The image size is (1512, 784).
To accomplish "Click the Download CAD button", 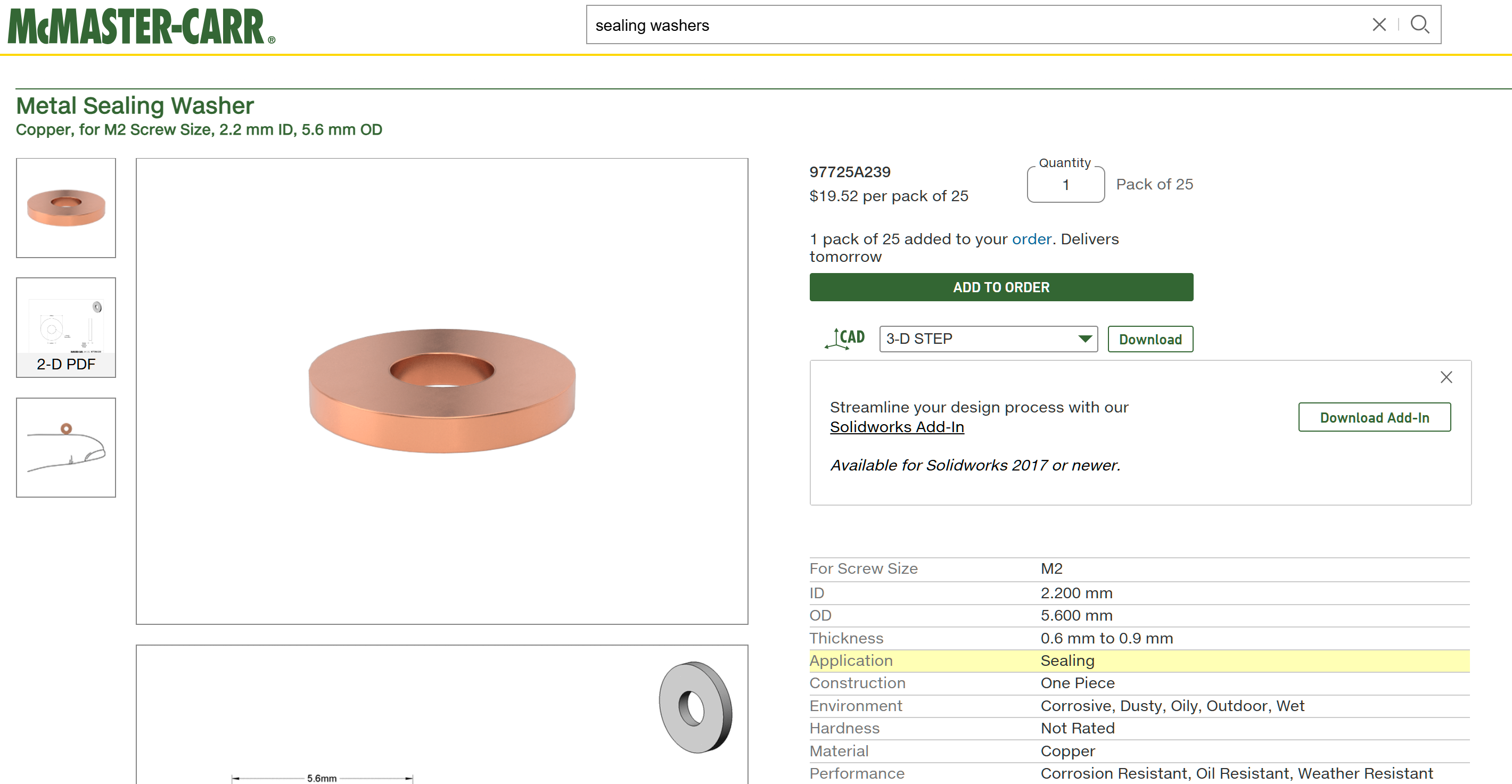I will 1151,339.
